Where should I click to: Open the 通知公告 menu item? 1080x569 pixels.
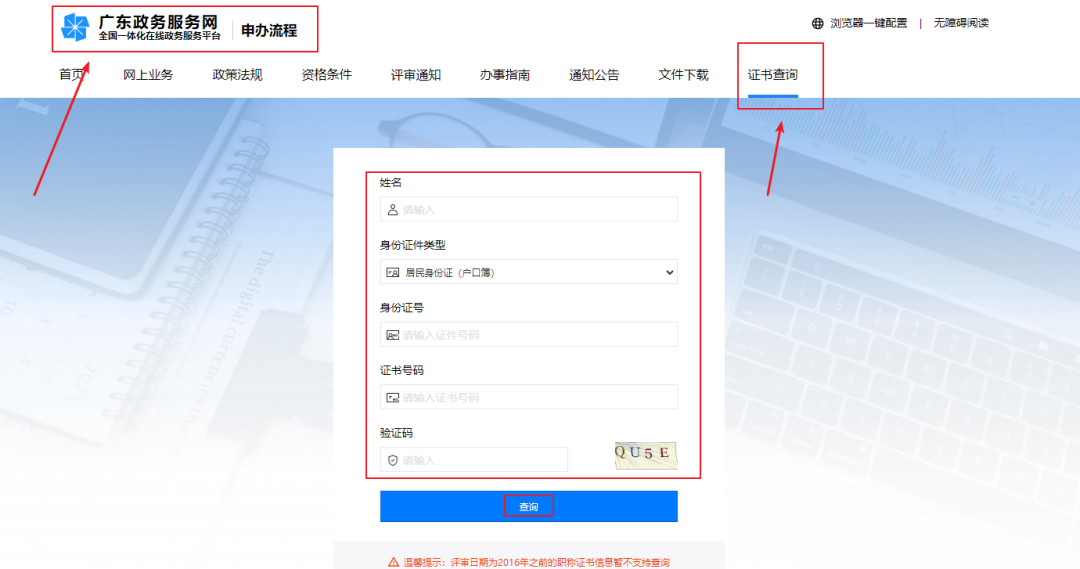point(594,75)
